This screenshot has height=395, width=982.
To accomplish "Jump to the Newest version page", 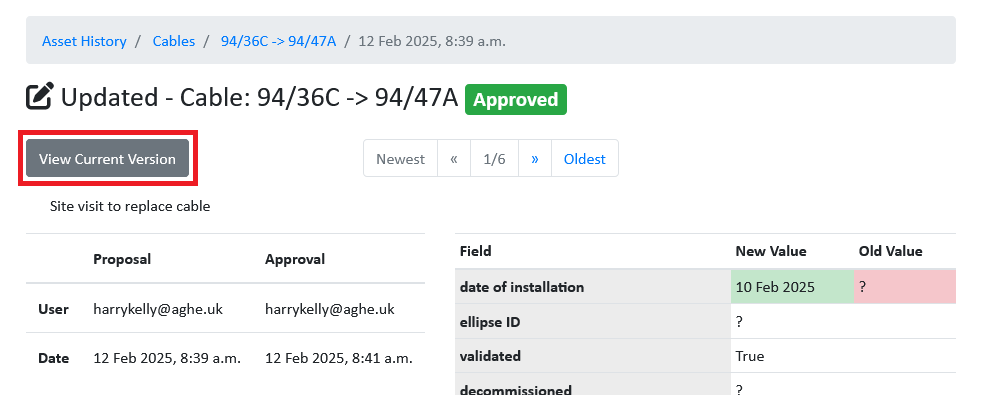I will 400,158.
